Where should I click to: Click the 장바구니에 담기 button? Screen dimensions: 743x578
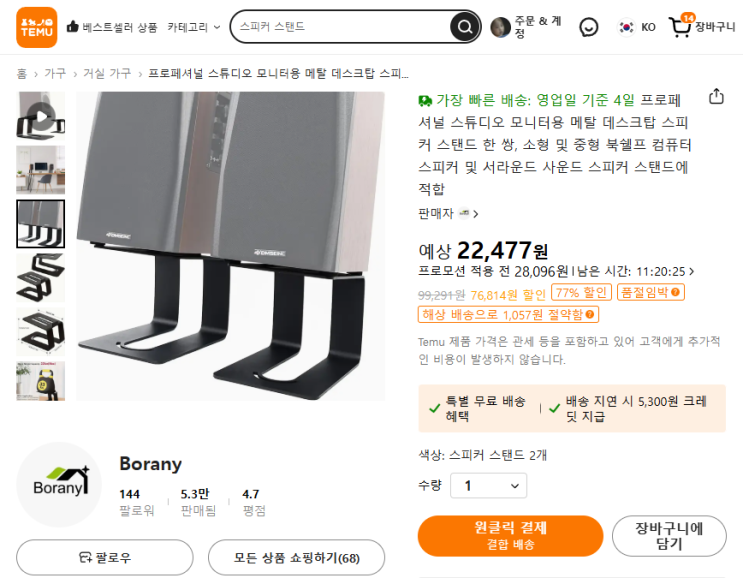tap(668, 535)
